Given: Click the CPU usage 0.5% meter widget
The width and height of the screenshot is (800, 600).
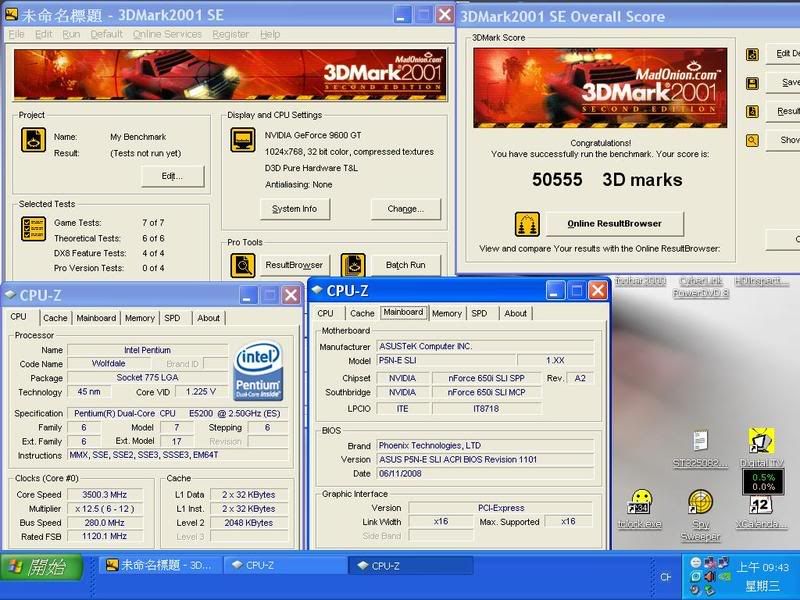Looking at the screenshot, I should pos(763,482).
